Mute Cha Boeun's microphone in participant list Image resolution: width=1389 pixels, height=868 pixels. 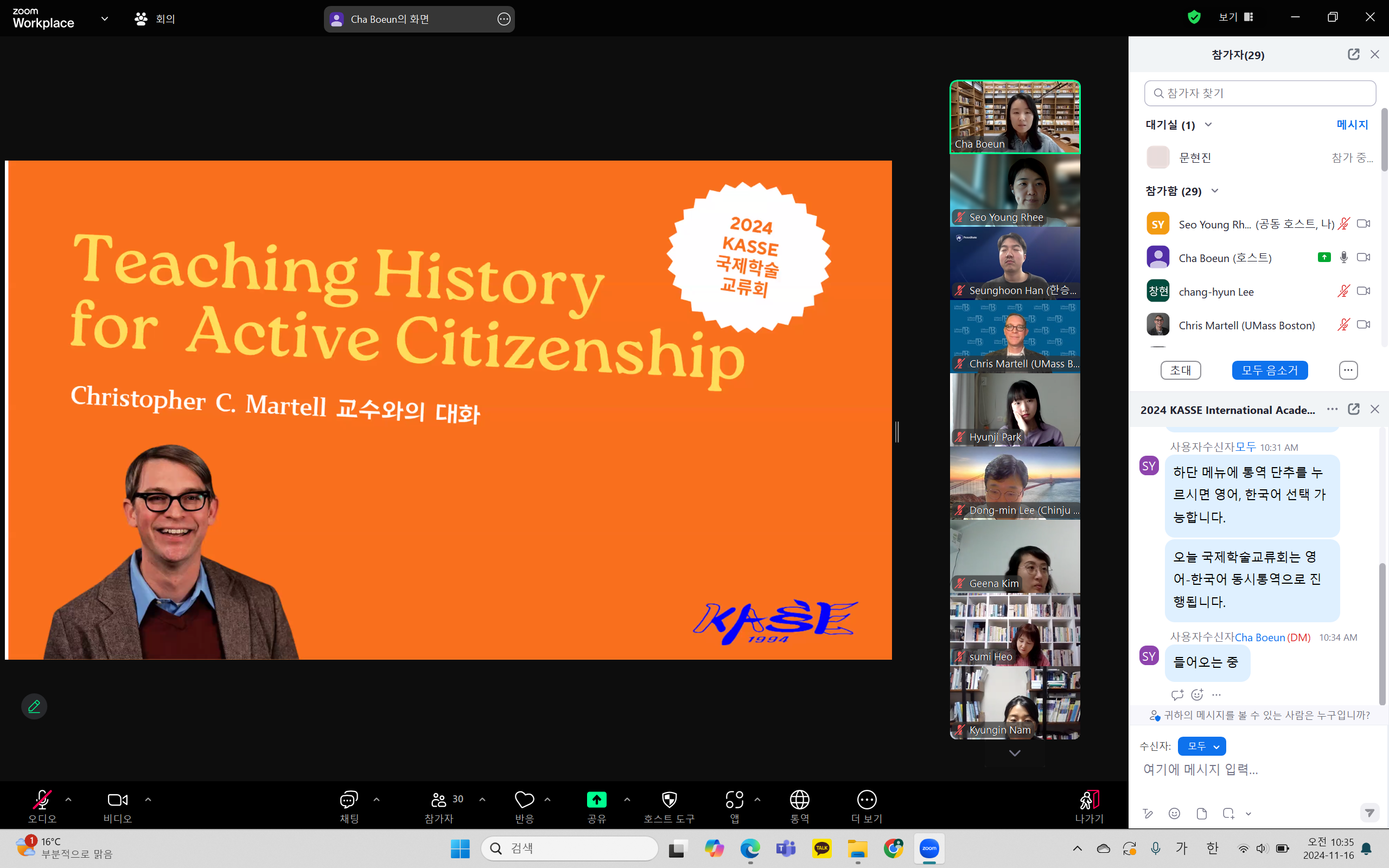pyautogui.click(x=1343, y=257)
